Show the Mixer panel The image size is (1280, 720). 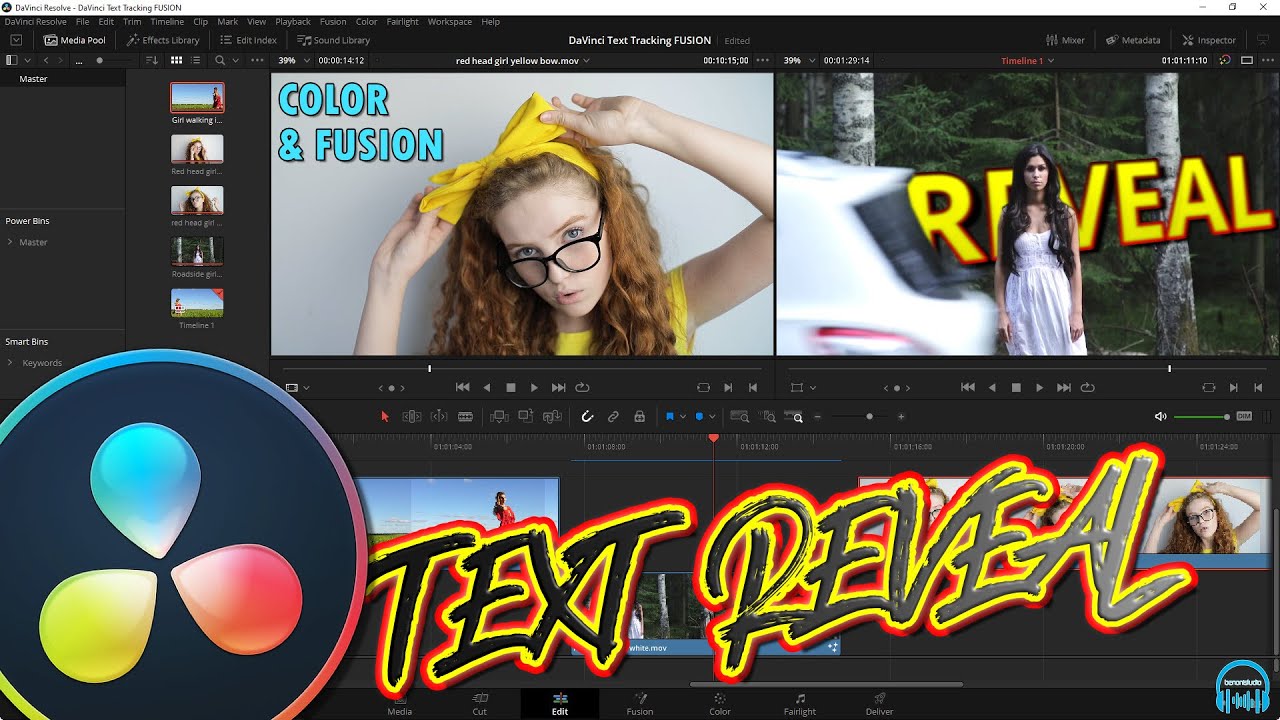tap(1066, 40)
